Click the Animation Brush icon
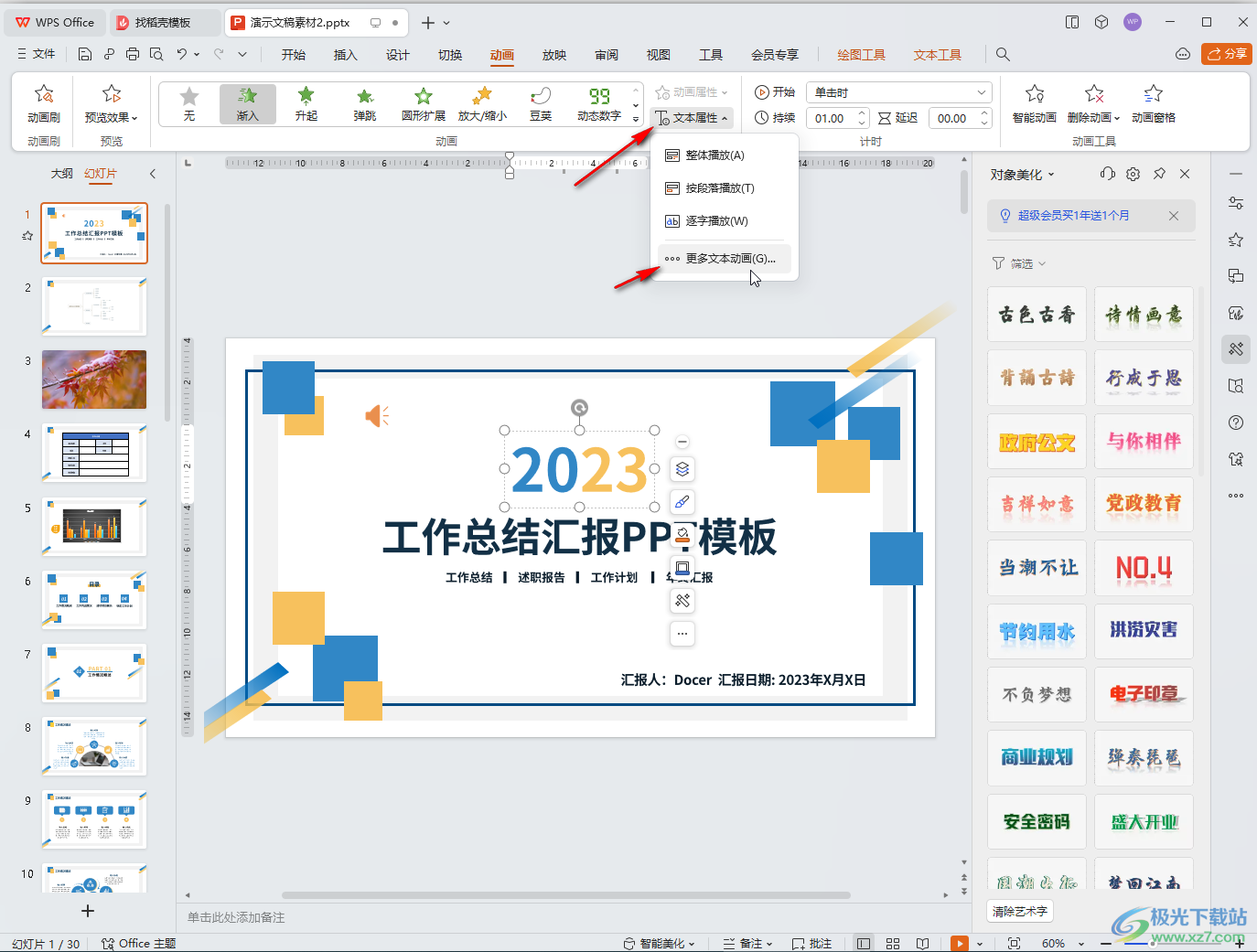Viewport: 1257px width, 952px height. (43, 94)
